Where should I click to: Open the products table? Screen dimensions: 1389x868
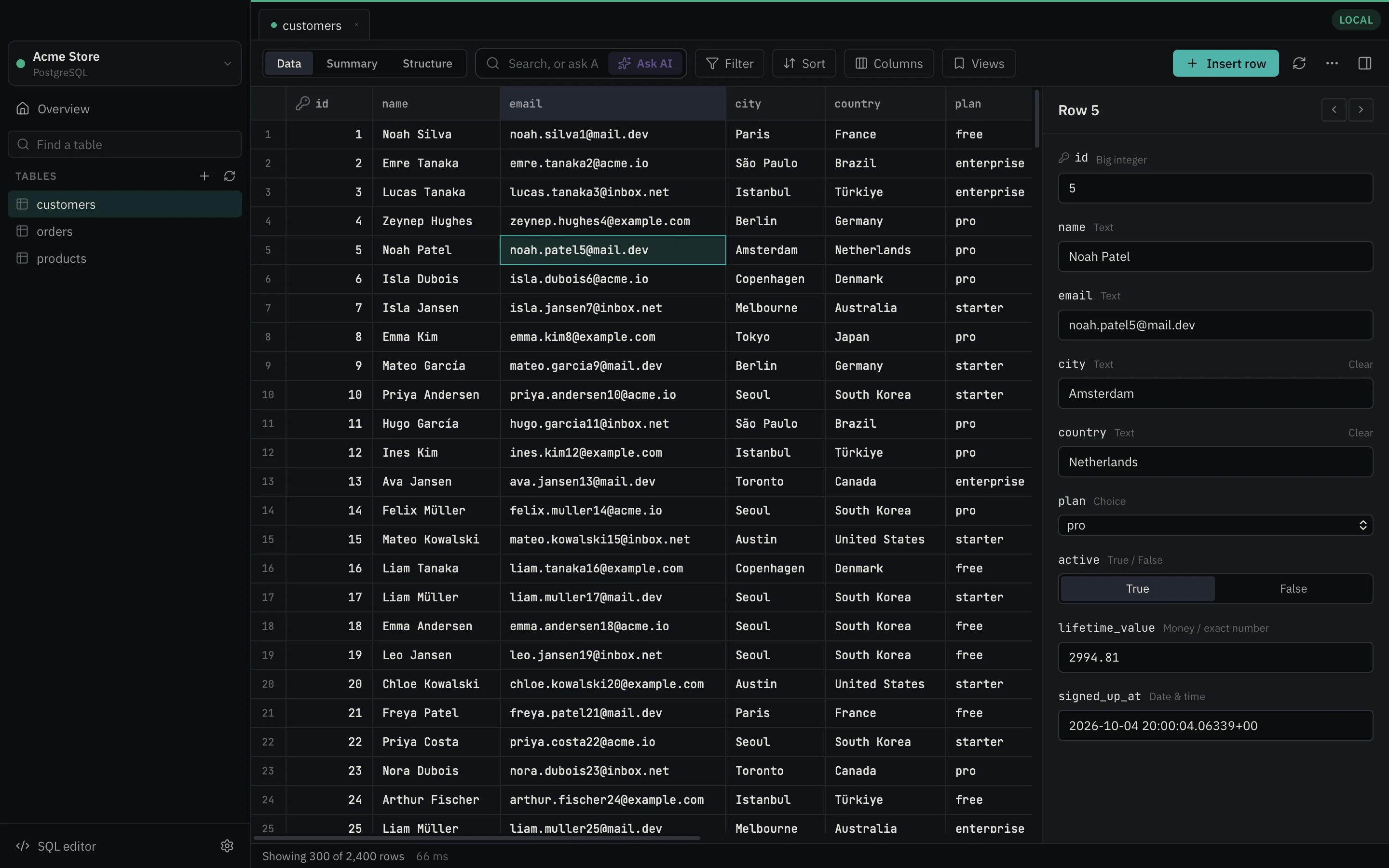(124, 258)
